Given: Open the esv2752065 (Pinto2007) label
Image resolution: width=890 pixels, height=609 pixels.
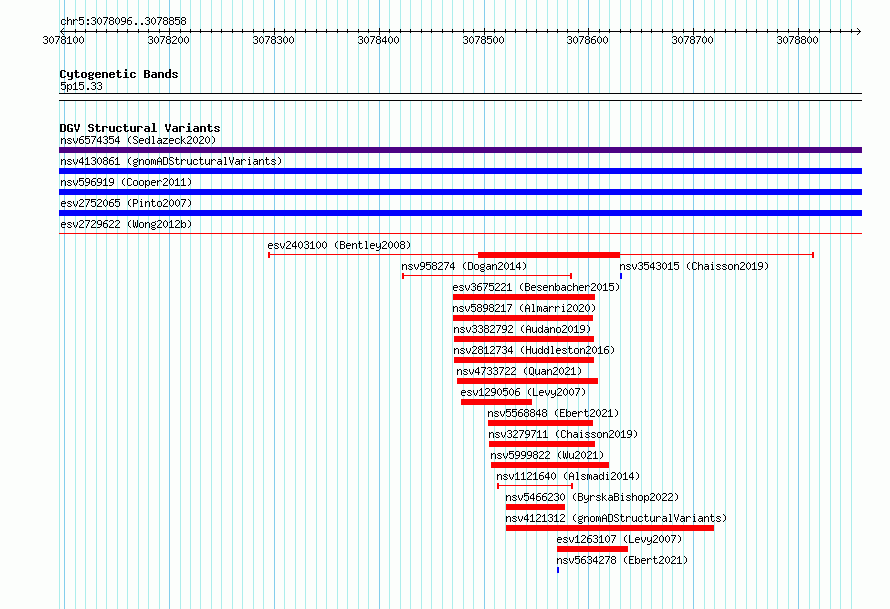Looking at the screenshot, I should pos(126,203).
